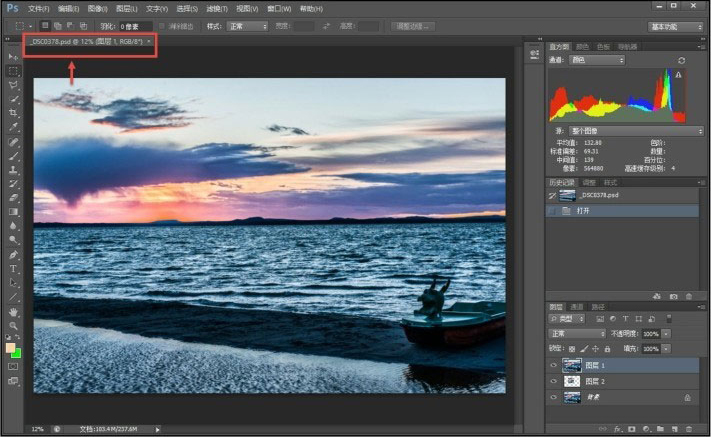The width and height of the screenshot is (711, 437).
Task: Hide layer 图层 1 using eye icon
Action: click(554, 366)
